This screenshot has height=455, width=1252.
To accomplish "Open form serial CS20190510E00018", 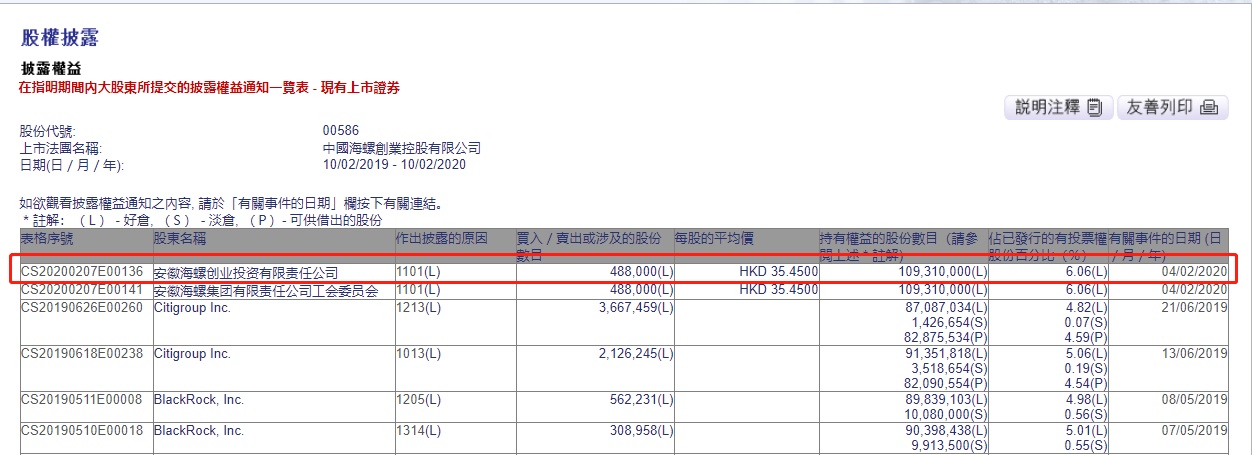I will (x=82, y=430).
